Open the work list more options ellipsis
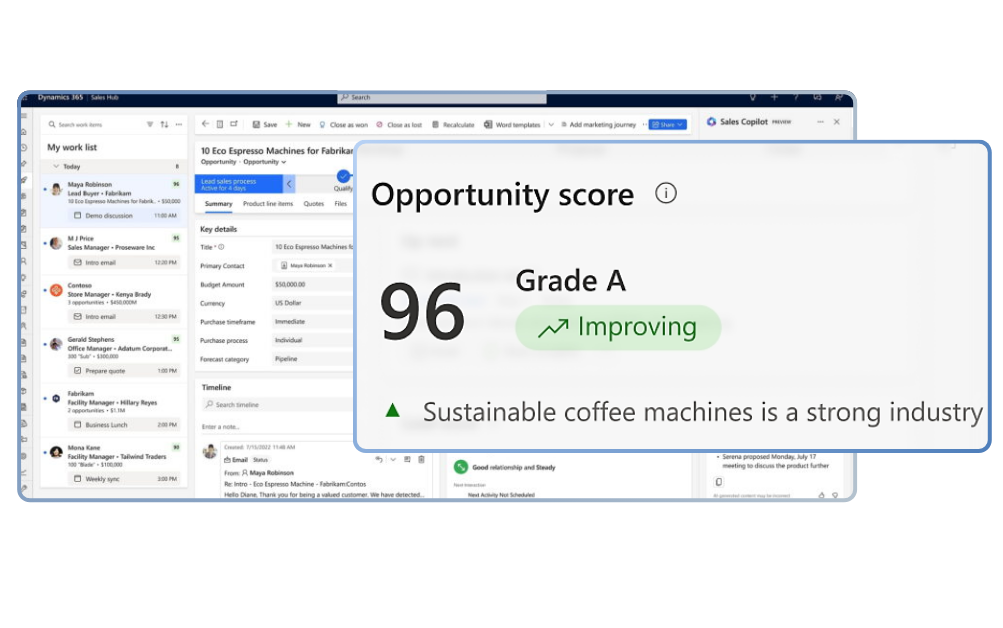Screen dimensions: 1003x628 179,125
